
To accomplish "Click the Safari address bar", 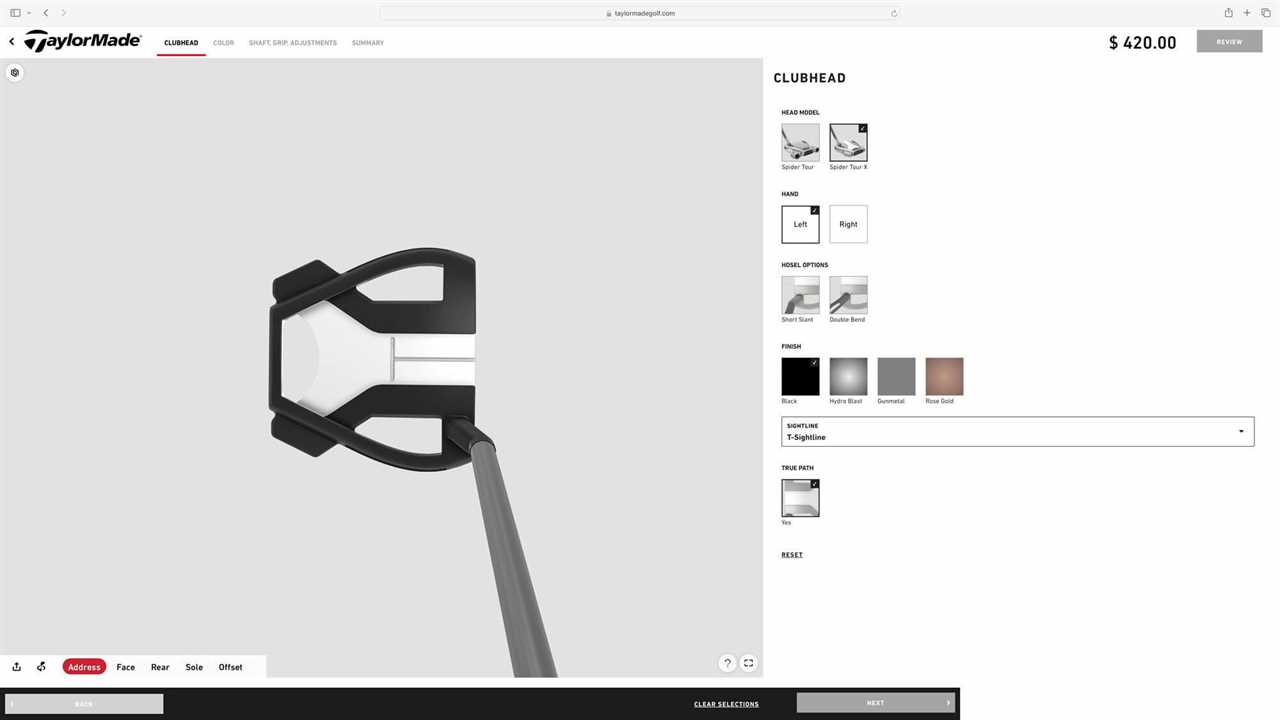I will coord(640,13).
